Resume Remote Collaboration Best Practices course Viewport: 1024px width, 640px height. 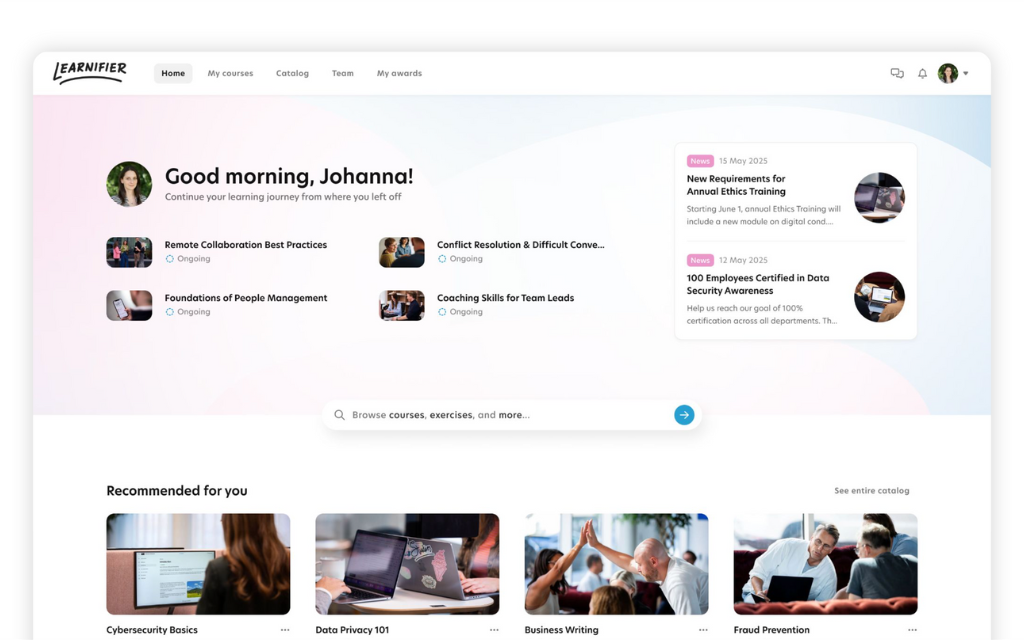click(x=245, y=245)
